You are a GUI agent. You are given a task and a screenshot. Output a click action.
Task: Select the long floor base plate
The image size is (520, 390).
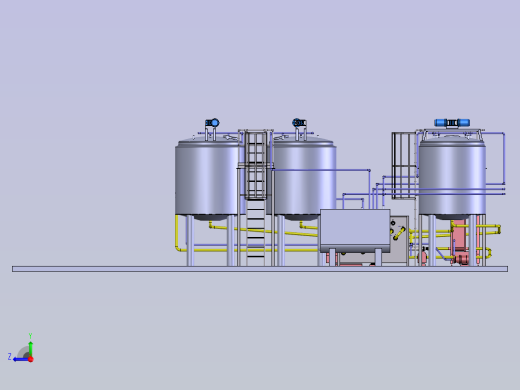tap(260, 269)
